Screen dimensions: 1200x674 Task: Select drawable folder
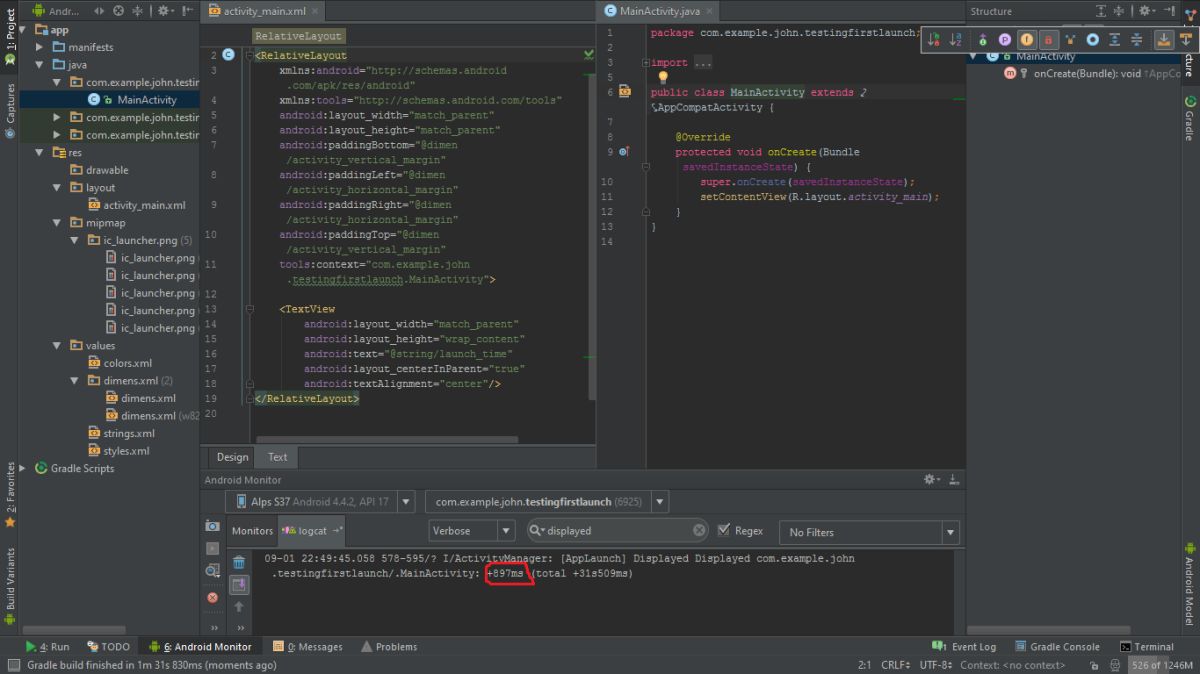click(107, 170)
